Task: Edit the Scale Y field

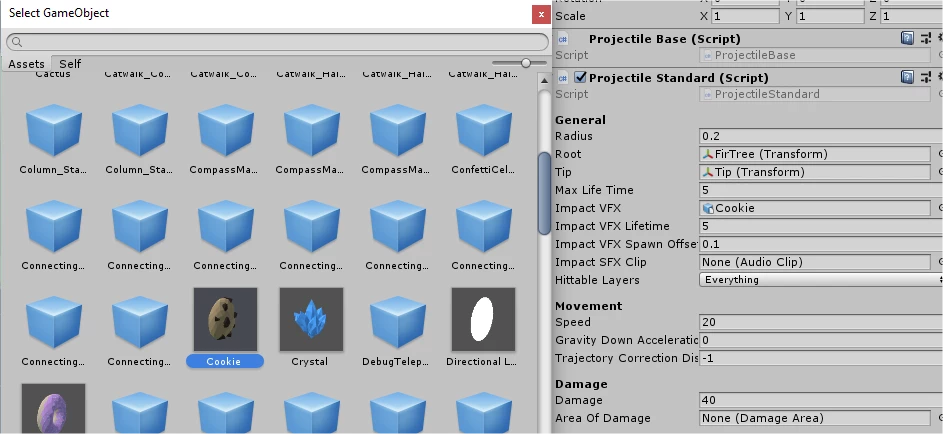Action: [830, 16]
